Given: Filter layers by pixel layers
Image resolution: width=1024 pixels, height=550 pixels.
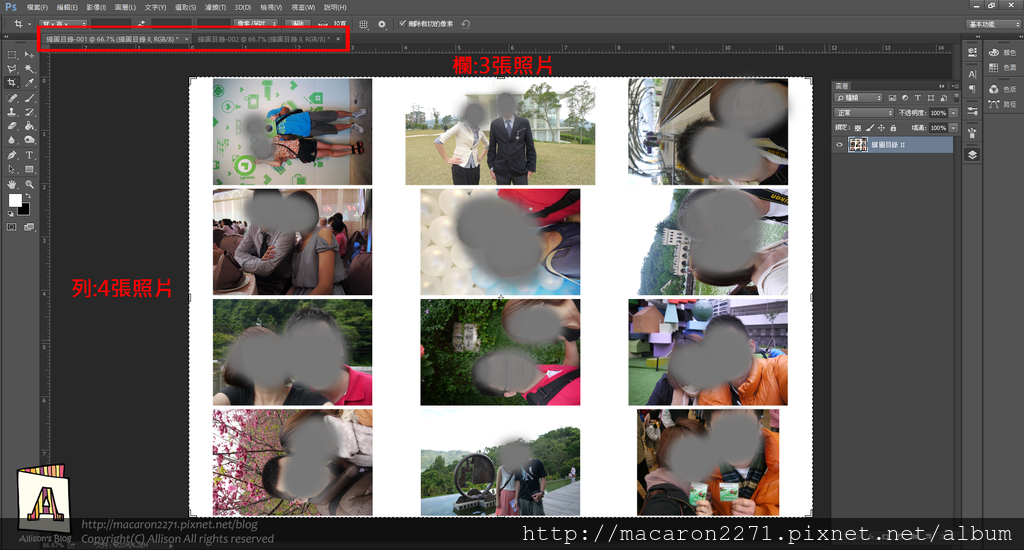Looking at the screenshot, I should click(892, 98).
